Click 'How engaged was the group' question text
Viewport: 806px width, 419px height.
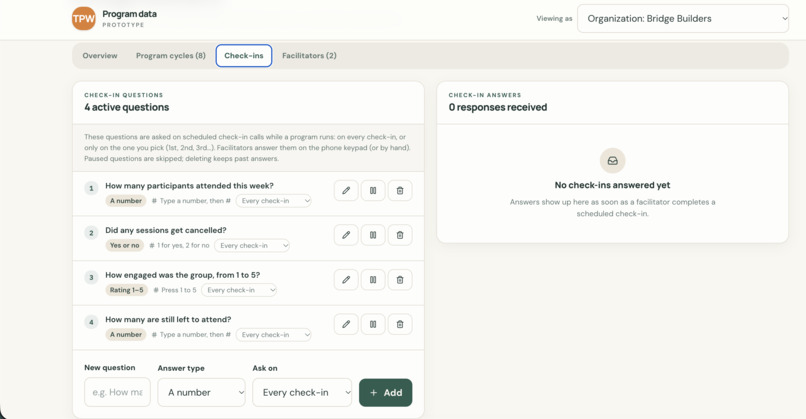182,275
